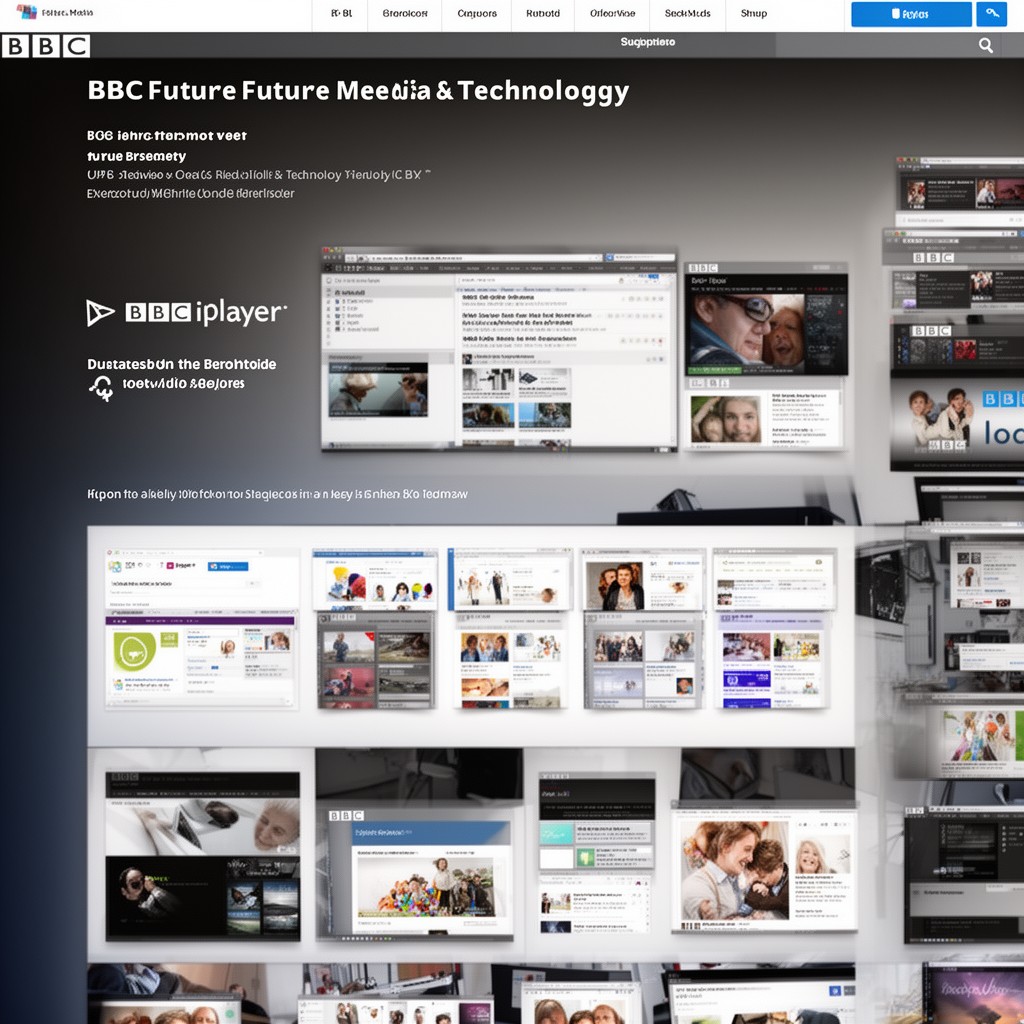Select the 'Cnjuors' nav item

[x=477, y=13]
